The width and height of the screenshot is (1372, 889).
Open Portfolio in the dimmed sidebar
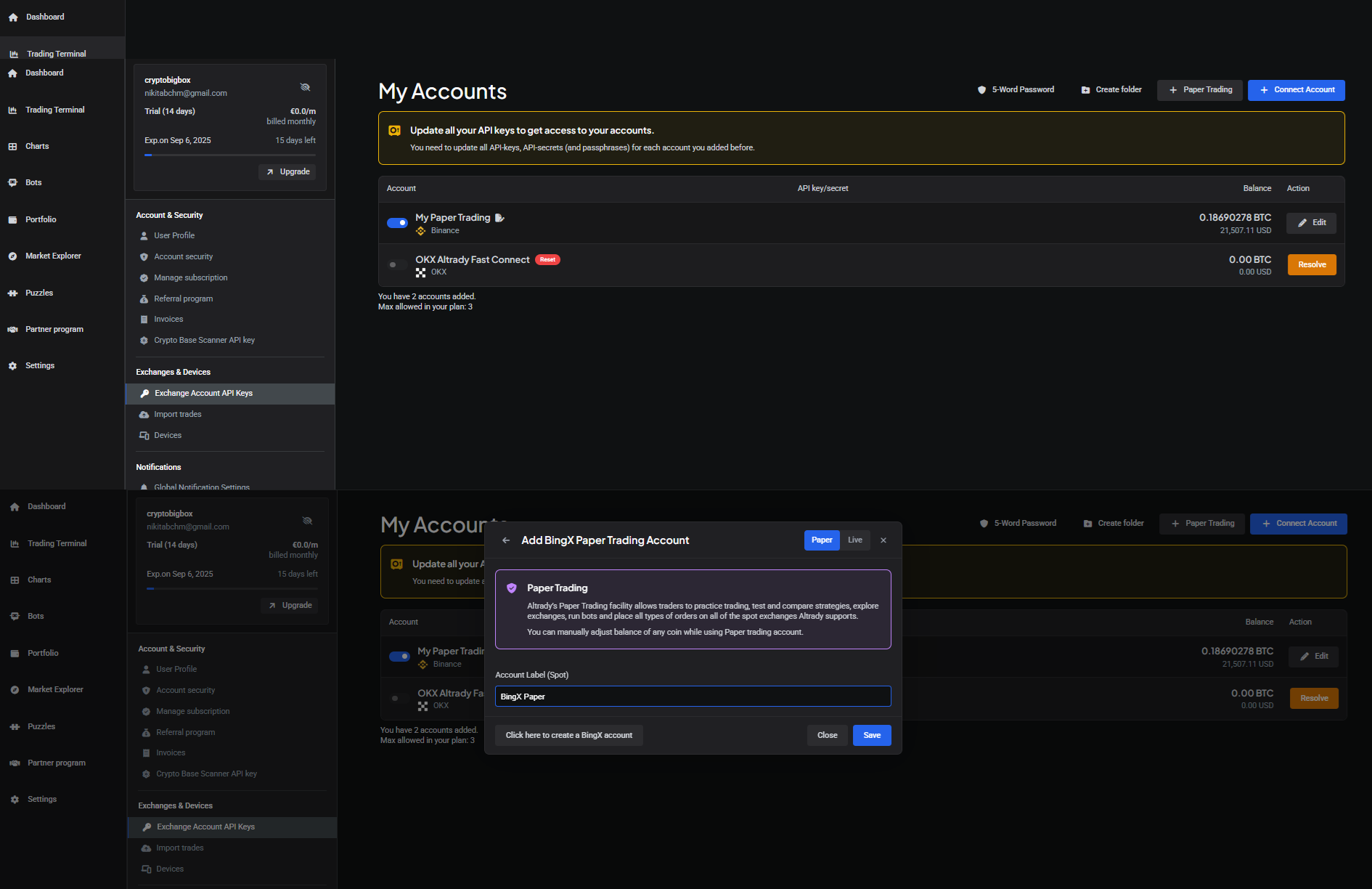coord(35,653)
